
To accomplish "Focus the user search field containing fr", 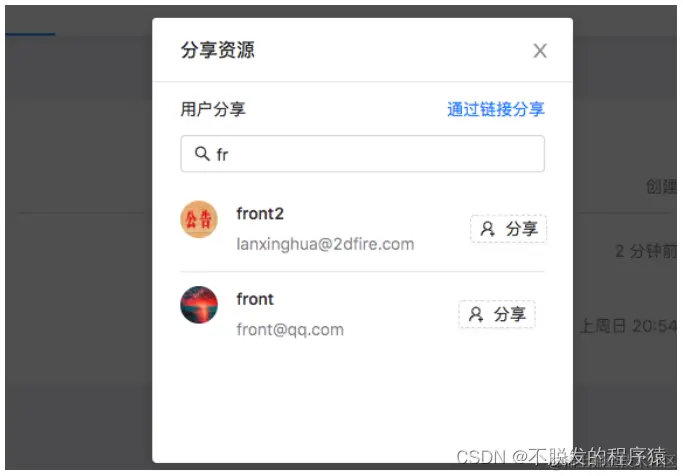I will [x=362, y=154].
